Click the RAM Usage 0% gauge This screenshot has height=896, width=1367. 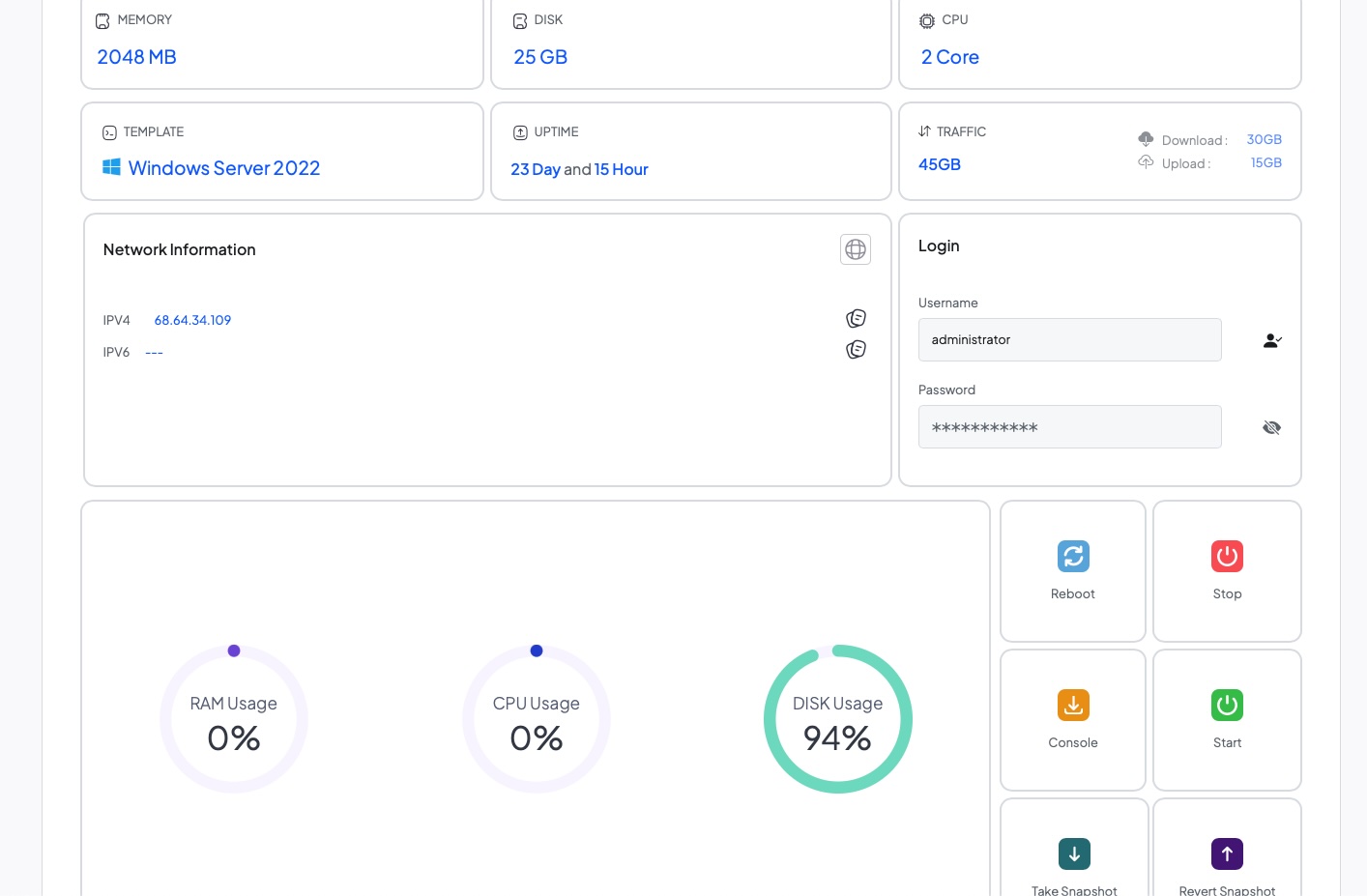pyautogui.click(x=234, y=719)
